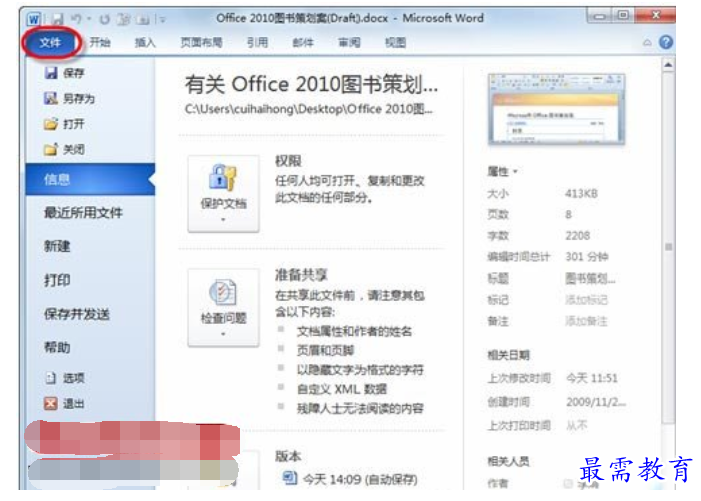Click 添加备注 to add a comment
The width and height of the screenshot is (701, 501).
587,321
